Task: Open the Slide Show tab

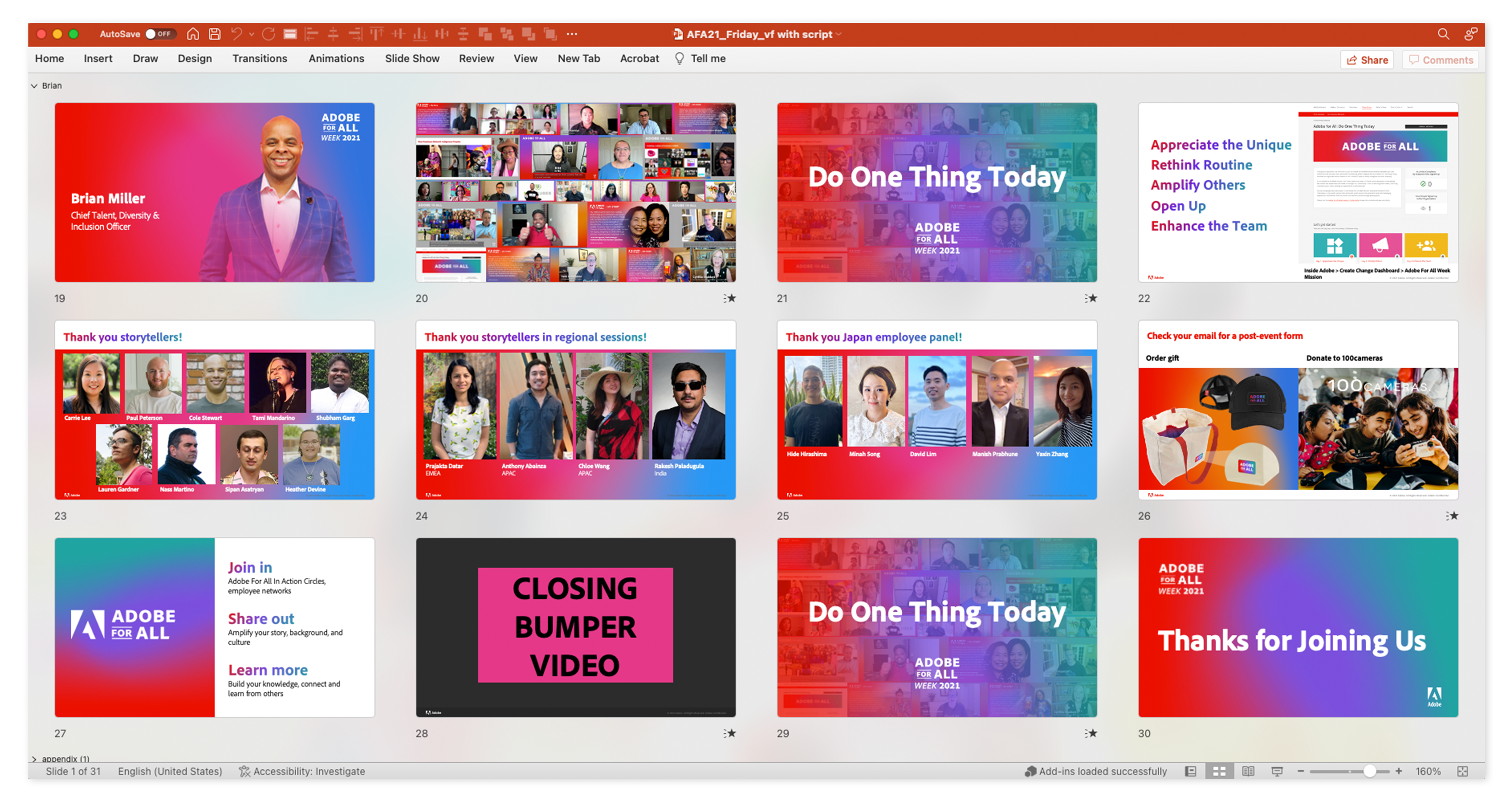Action: click(412, 59)
